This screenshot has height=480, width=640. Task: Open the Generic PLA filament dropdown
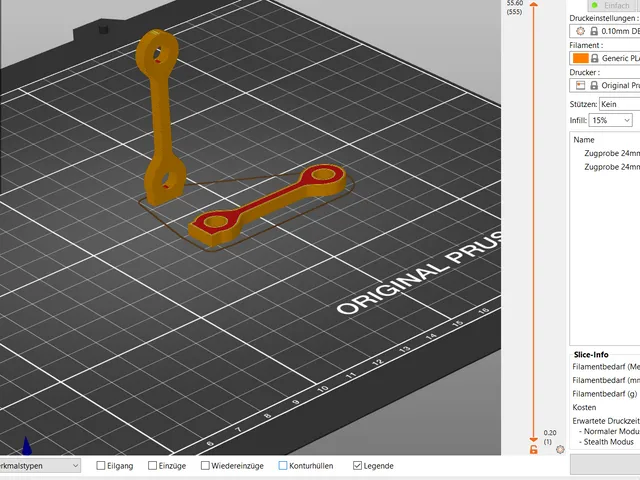pos(604,58)
